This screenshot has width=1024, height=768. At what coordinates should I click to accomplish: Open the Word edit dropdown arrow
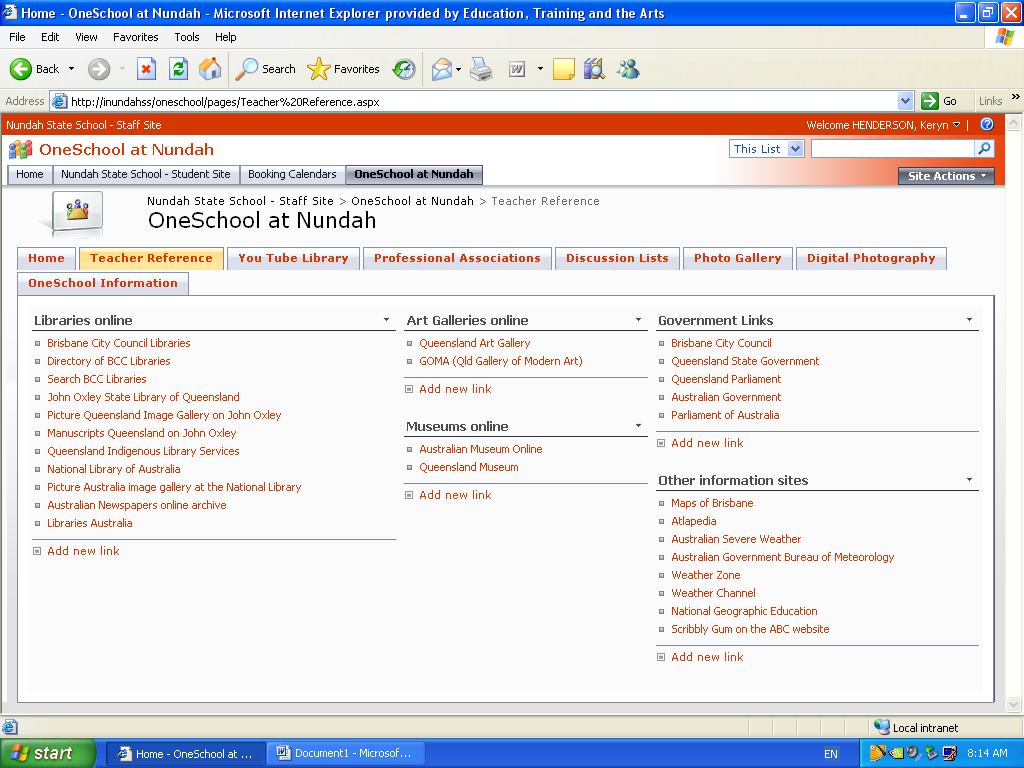point(540,69)
